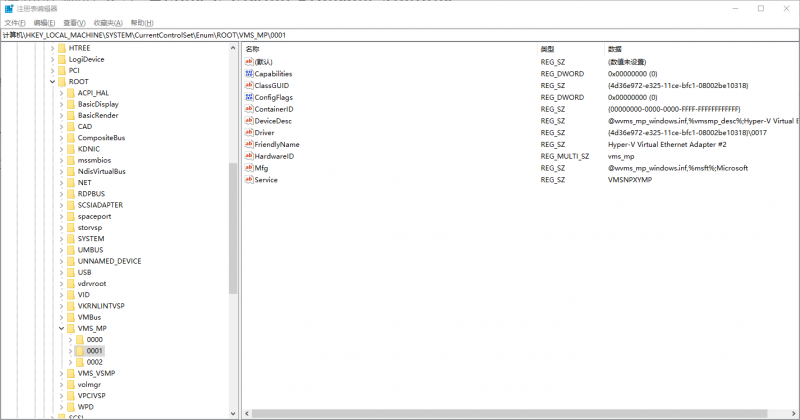This screenshot has height=420, width=800.
Task: Click the ClassGUID string value icon
Action: click(x=248, y=85)
